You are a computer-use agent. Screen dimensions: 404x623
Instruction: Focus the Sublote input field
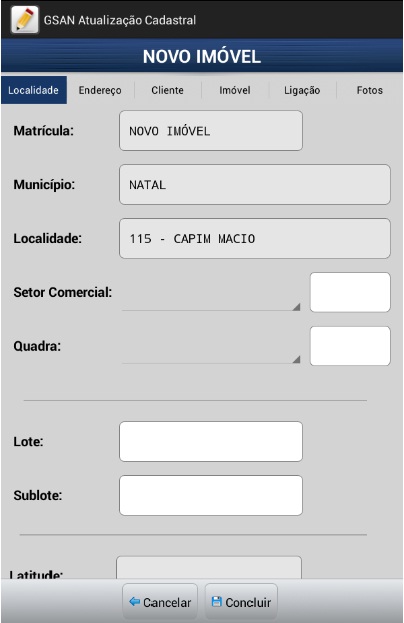(211, 495)
